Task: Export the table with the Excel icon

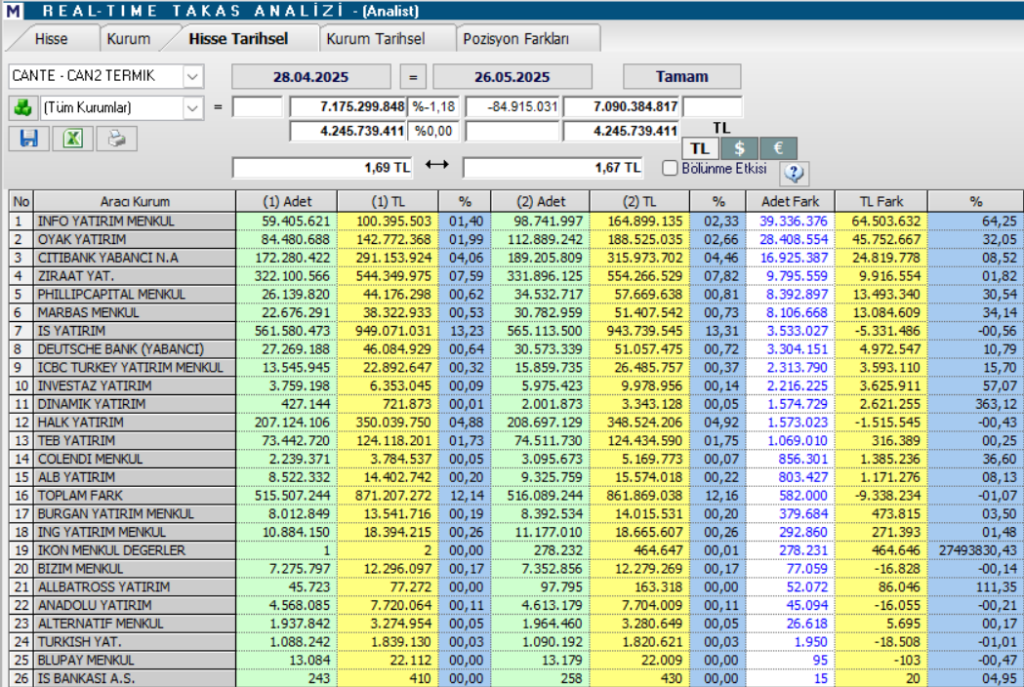Action: tap(72, 139)
